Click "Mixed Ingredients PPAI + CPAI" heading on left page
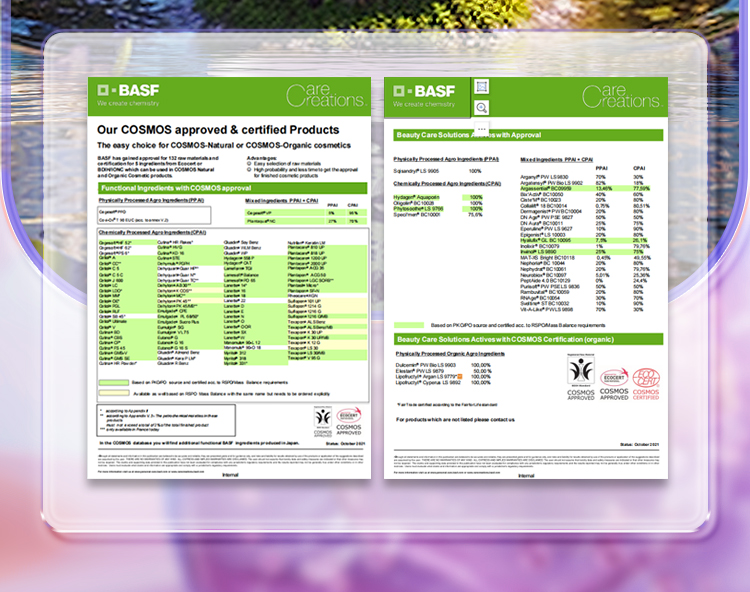Screen dimensions: 750x592 pos(282,201)
